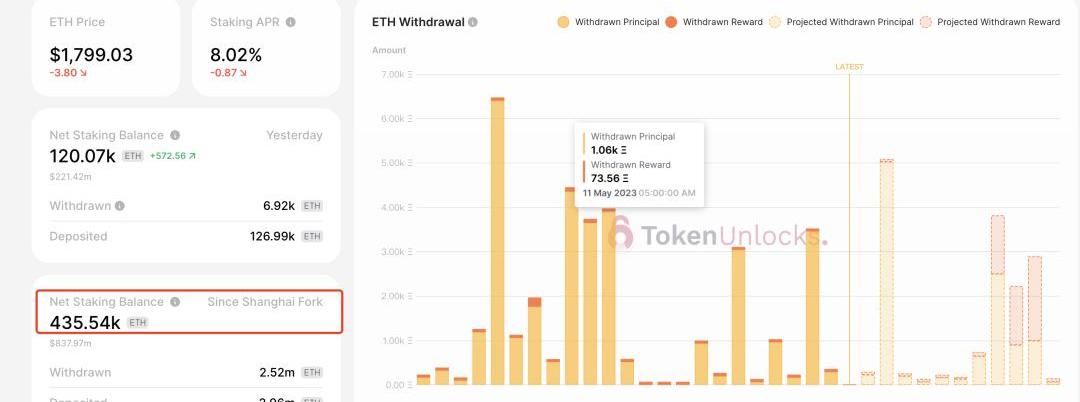Click the green up arrow beside +572.56

[x=193, y=156]
